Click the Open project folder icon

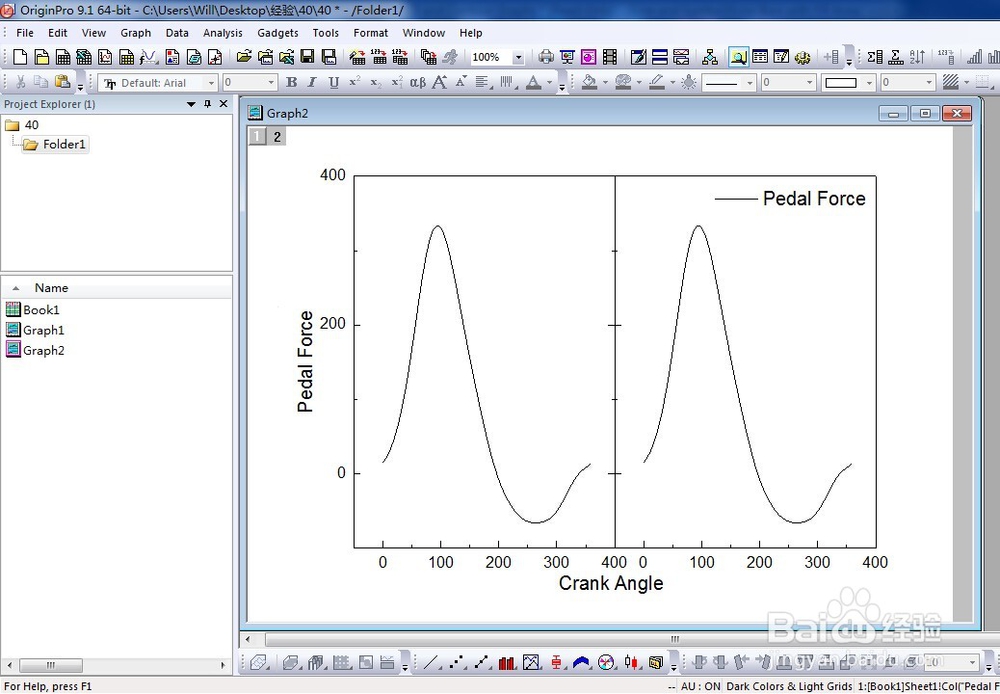point(243,57)
